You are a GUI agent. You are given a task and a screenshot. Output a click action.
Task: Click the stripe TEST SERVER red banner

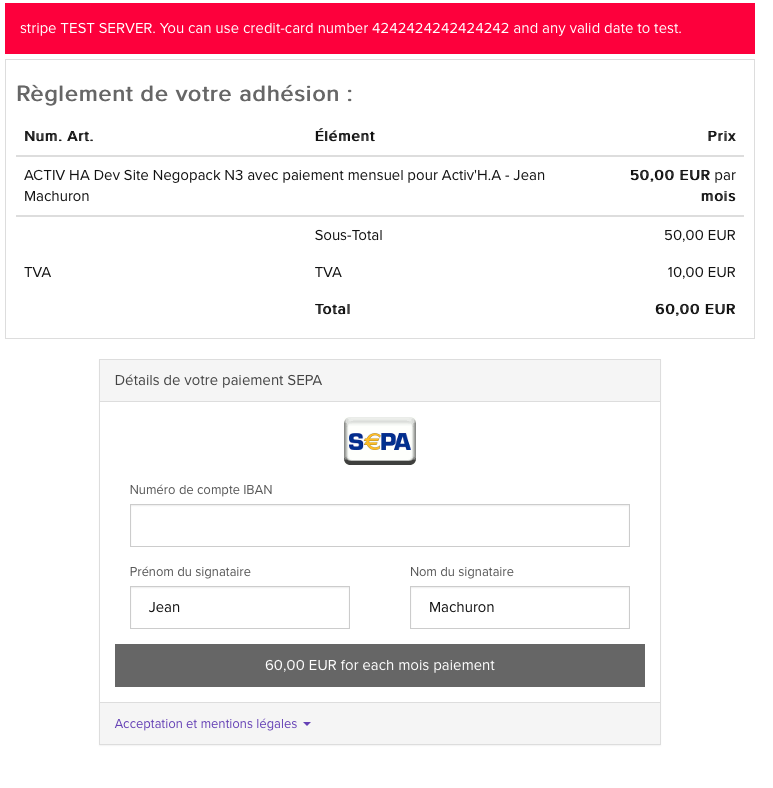[379, 29]
